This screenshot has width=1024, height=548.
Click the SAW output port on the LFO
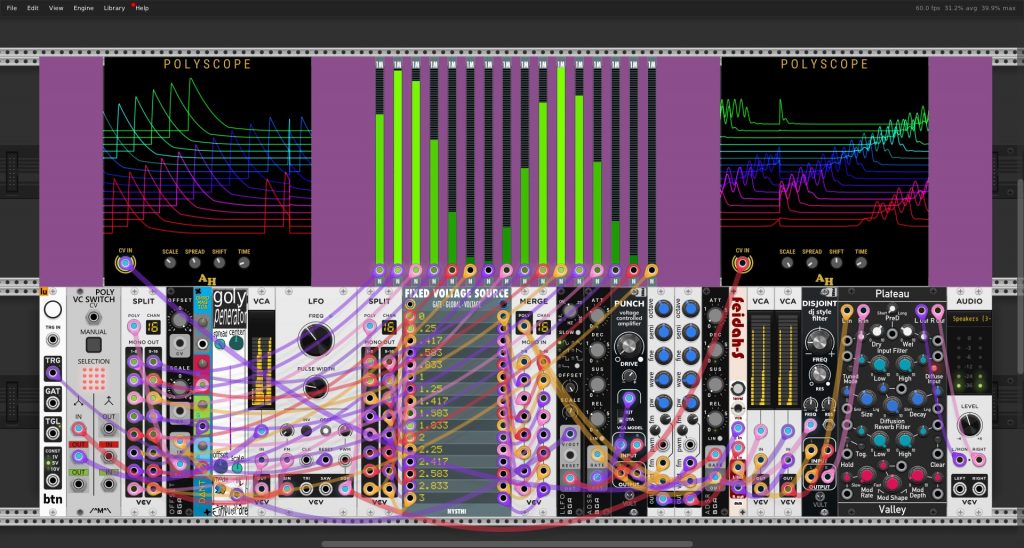[325, 489]
